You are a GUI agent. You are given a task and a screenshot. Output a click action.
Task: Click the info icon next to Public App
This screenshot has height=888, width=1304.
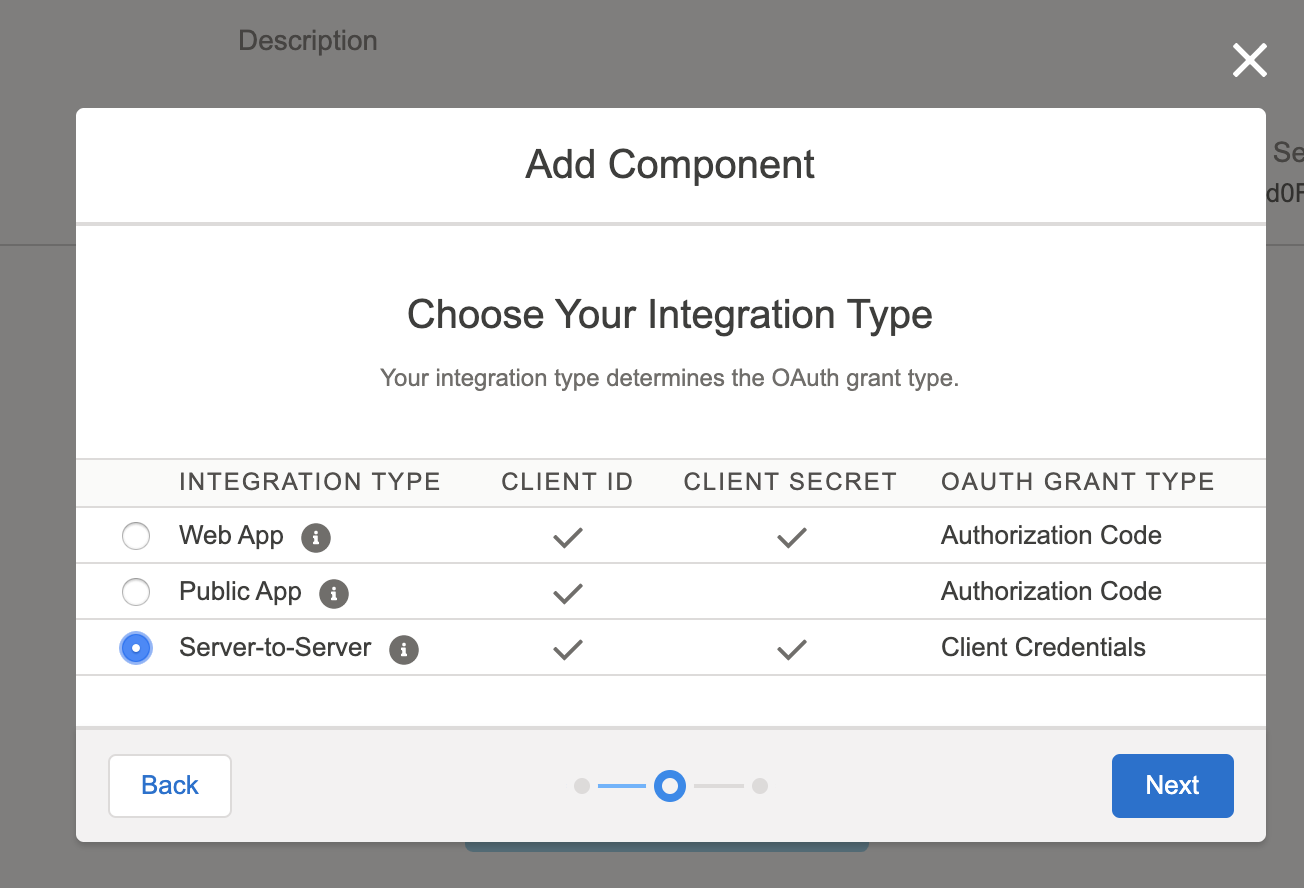click(334, 593)
